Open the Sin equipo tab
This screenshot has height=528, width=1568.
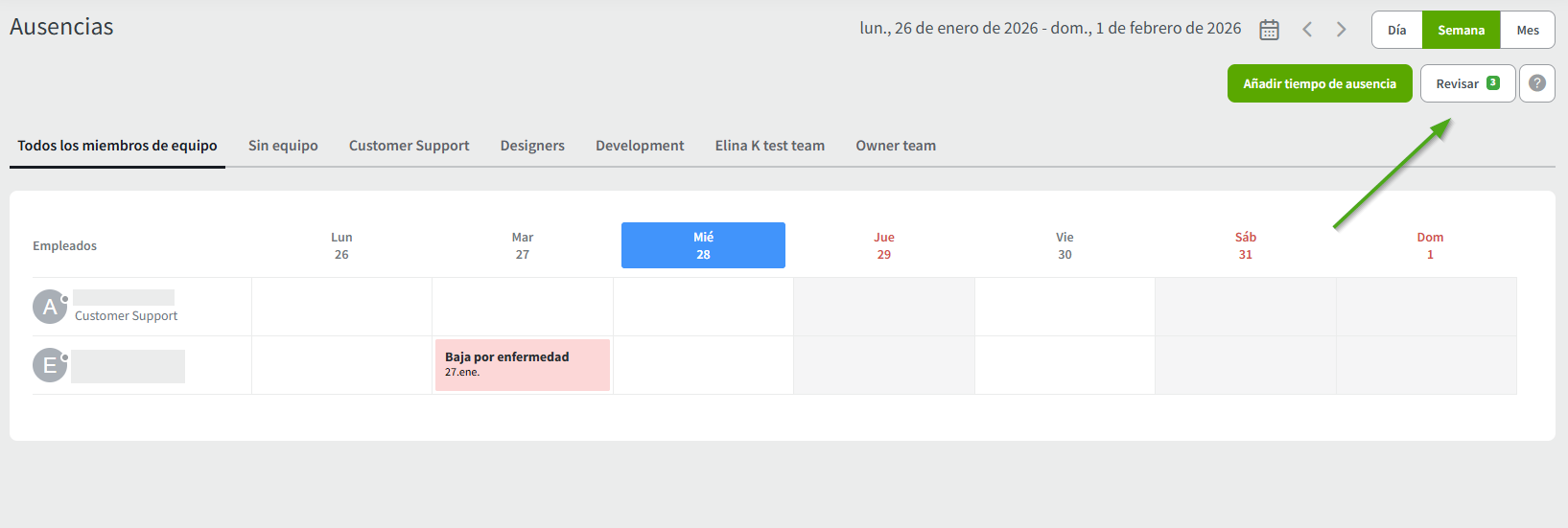pos(283,146)
